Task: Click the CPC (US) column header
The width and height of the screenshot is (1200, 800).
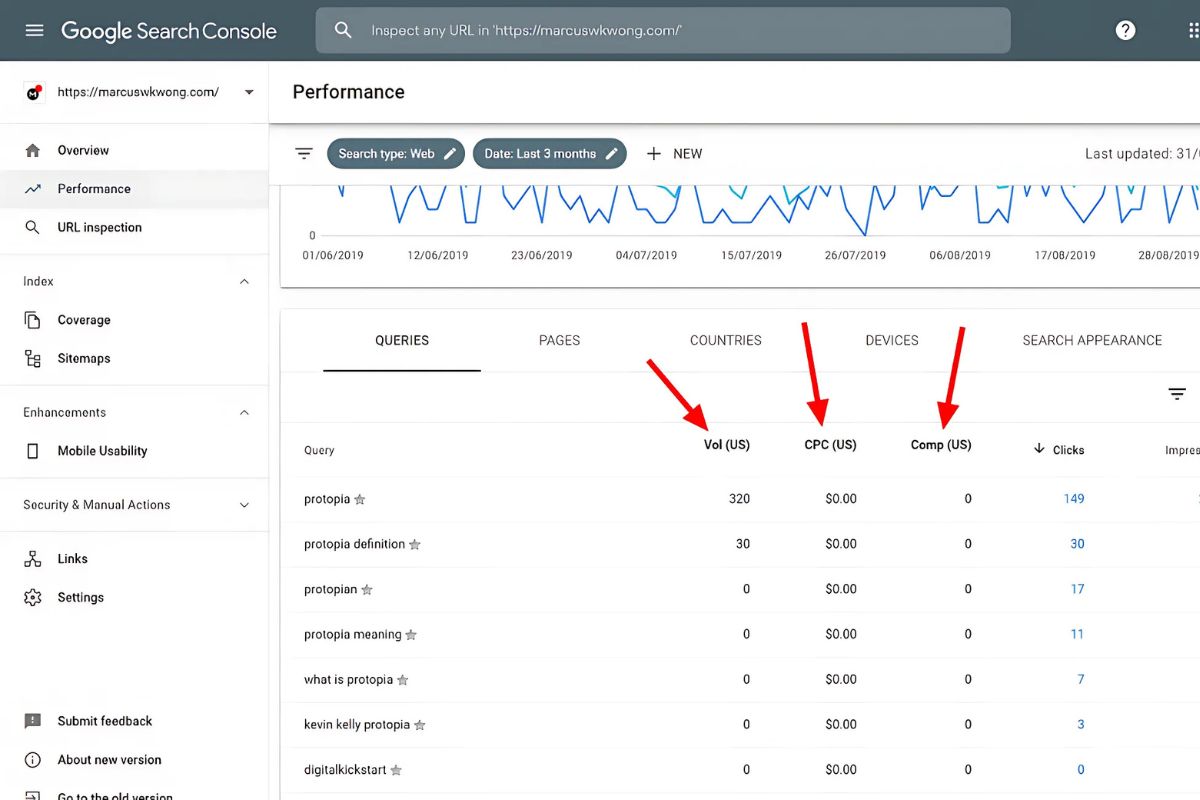Action: pos(830,445)
